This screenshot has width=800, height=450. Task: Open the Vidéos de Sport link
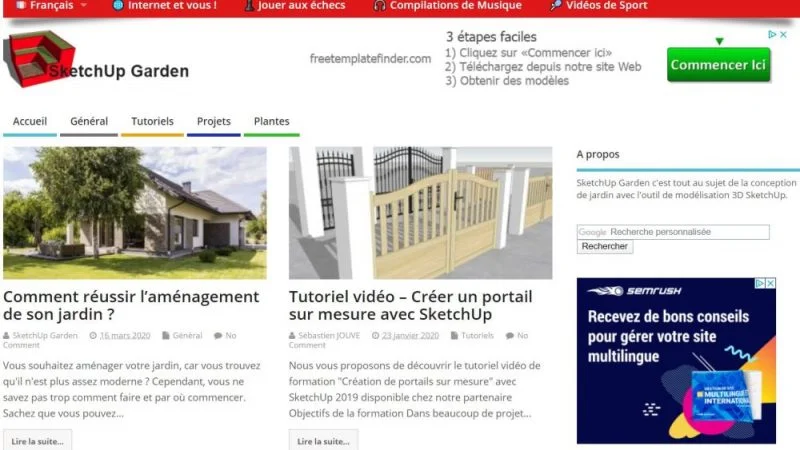click(x=607, y=6)
